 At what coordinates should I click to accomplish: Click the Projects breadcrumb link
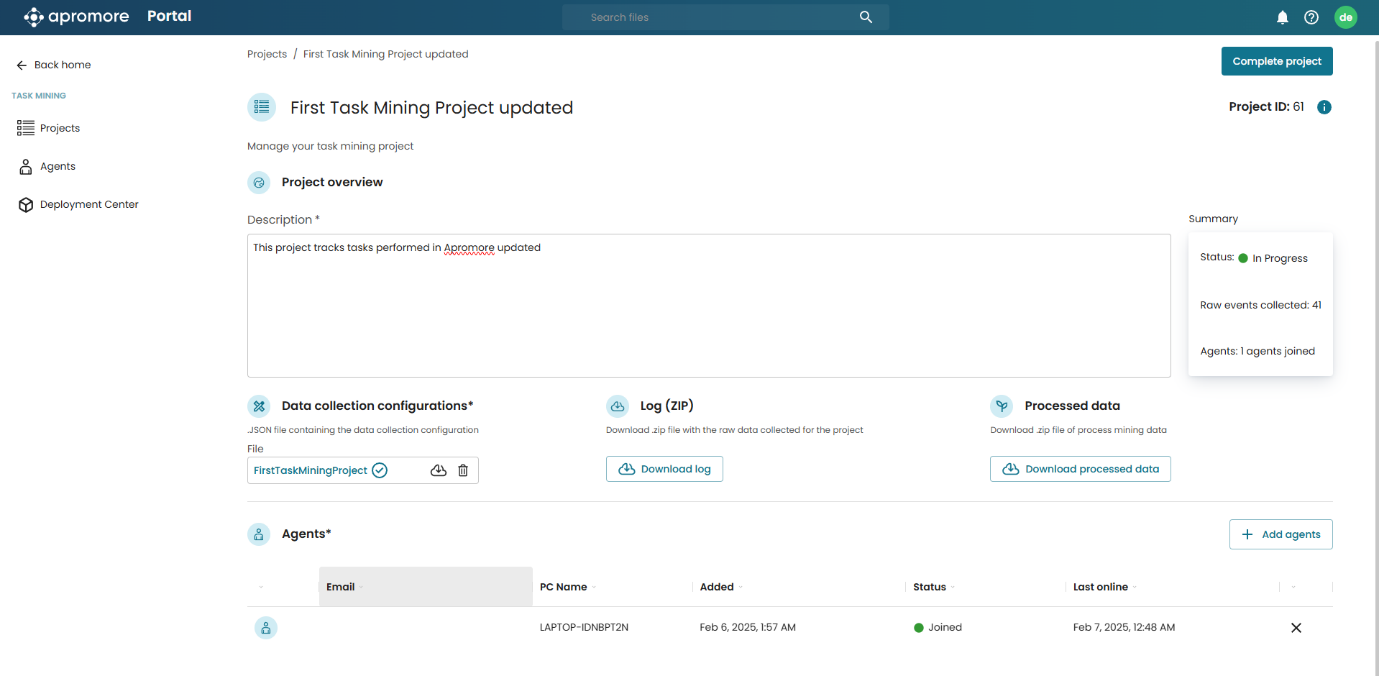[x=267, y=54]
